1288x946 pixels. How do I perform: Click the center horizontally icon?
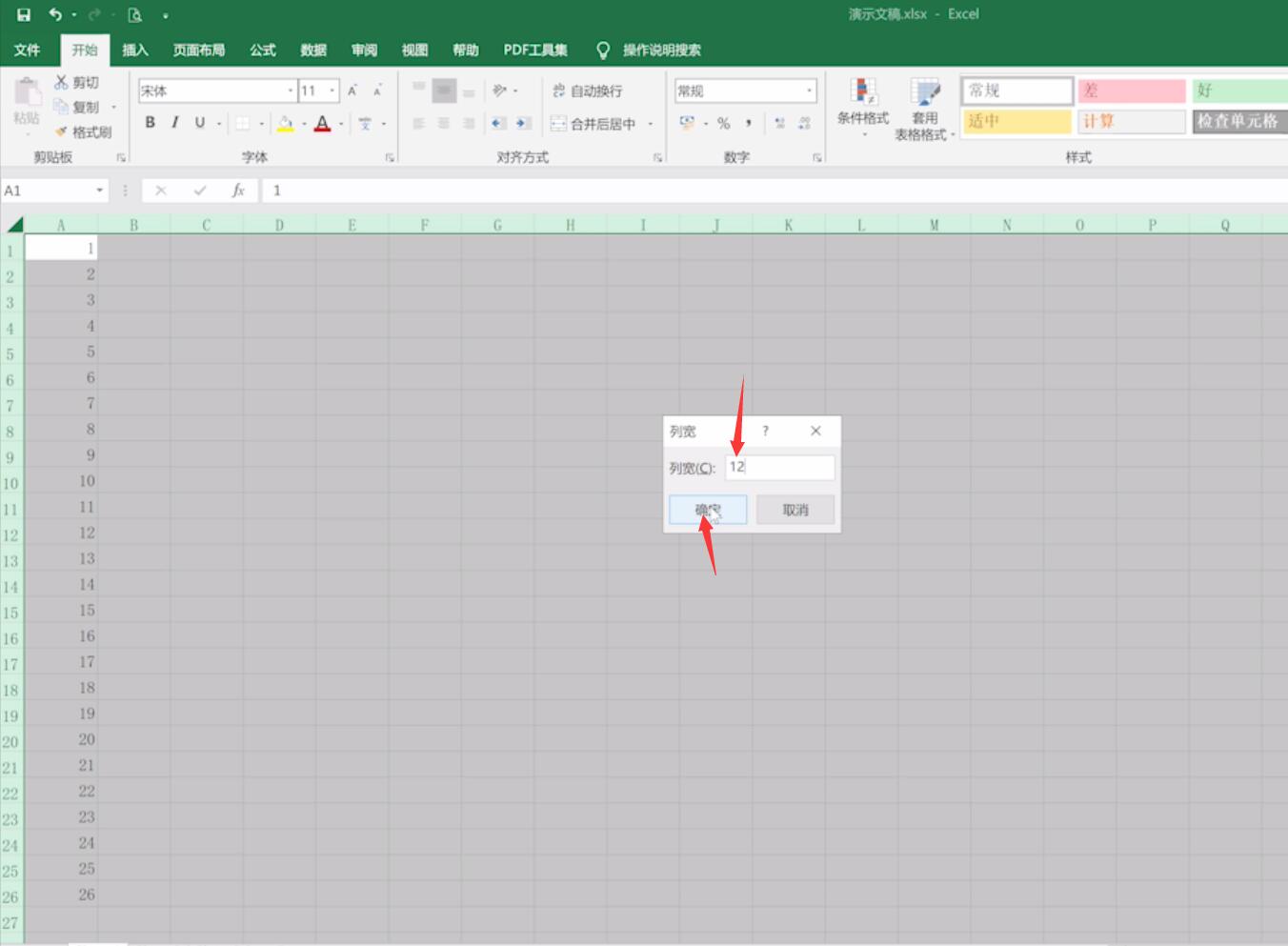[444, 123]
